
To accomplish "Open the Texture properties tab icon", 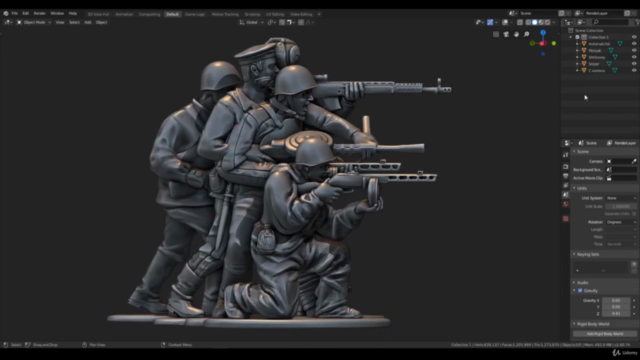I will pyautogui.click(x=565, y=219).
